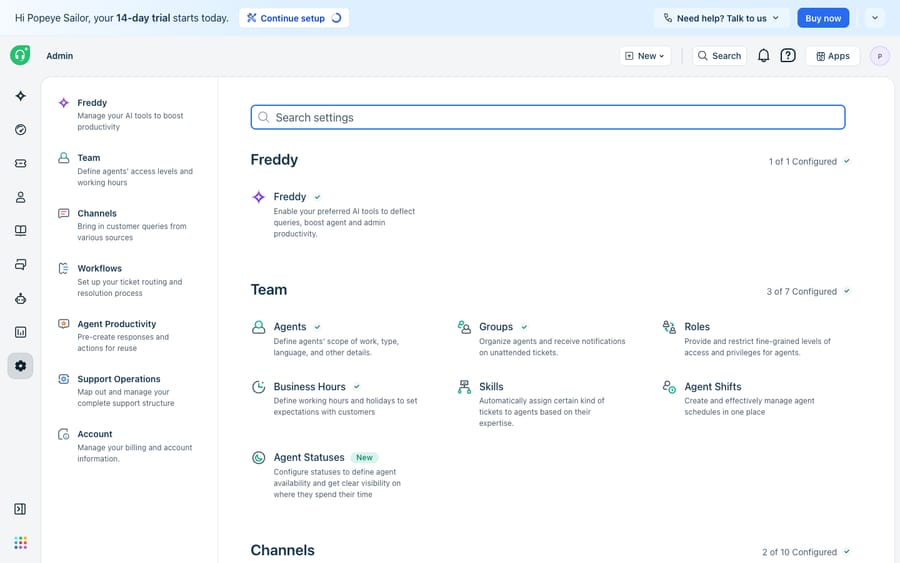Go to Channels category in settings sidebar
The width and height of the screenshot is (900, 563).
tap(129, 225)
